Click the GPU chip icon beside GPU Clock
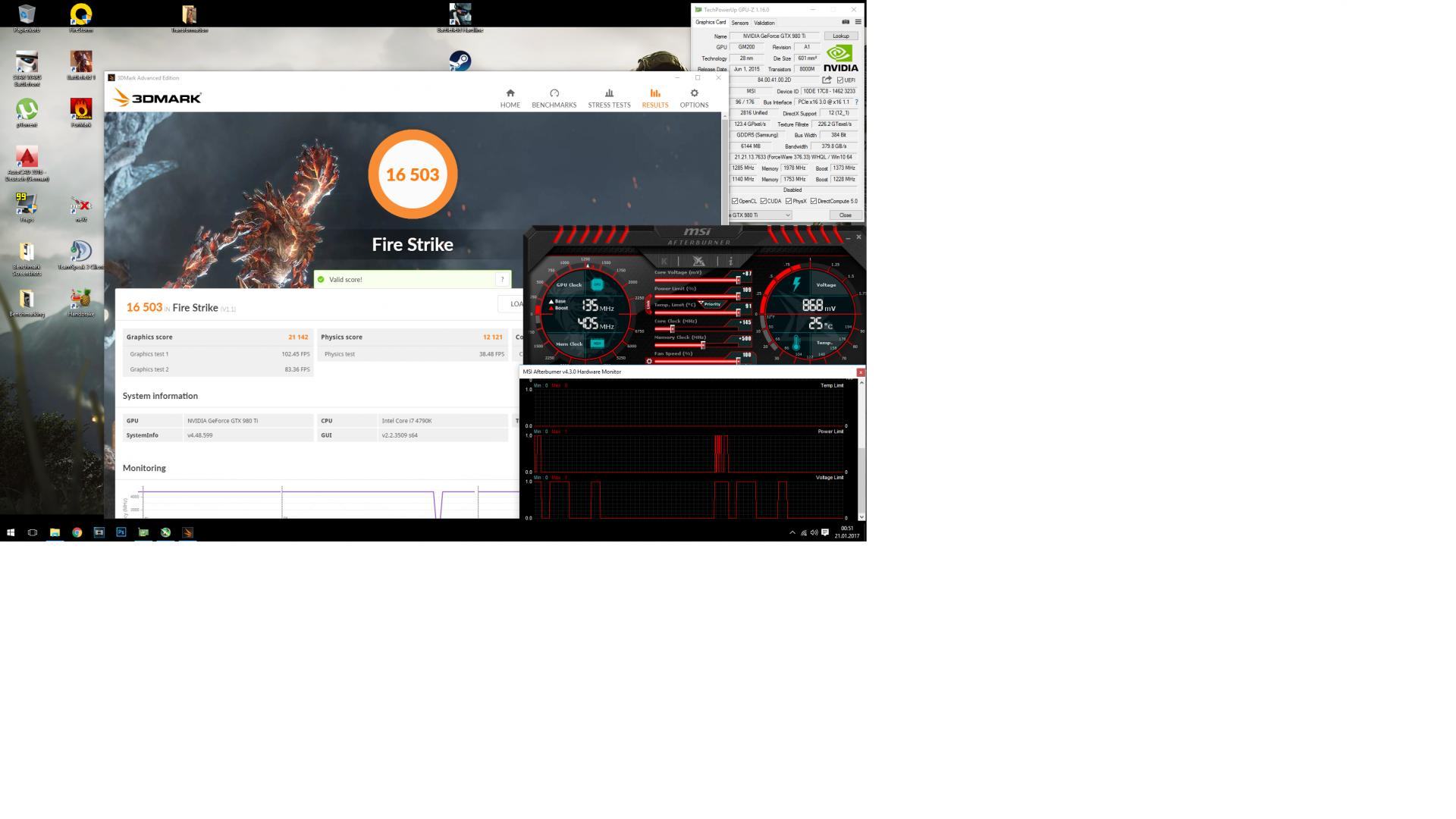This screenshot has width=1456, height=819. tap(597, 284)
